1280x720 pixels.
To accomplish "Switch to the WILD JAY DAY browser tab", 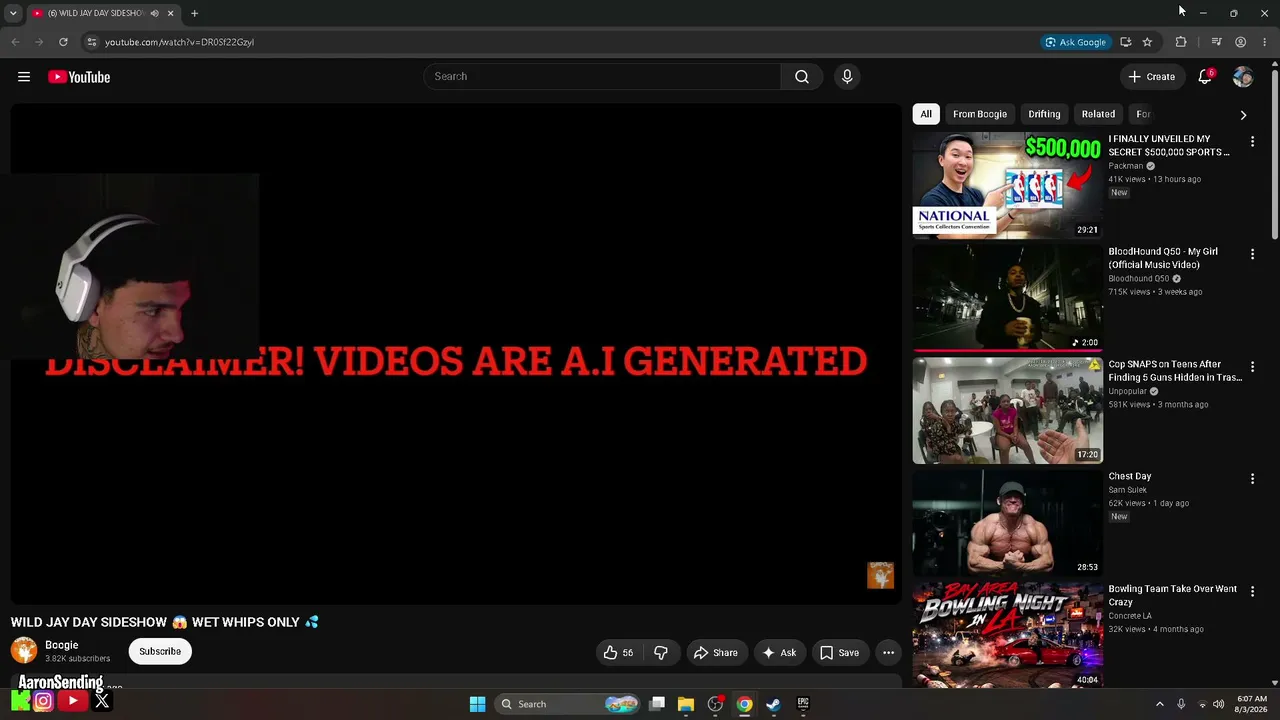I will 95,13.
